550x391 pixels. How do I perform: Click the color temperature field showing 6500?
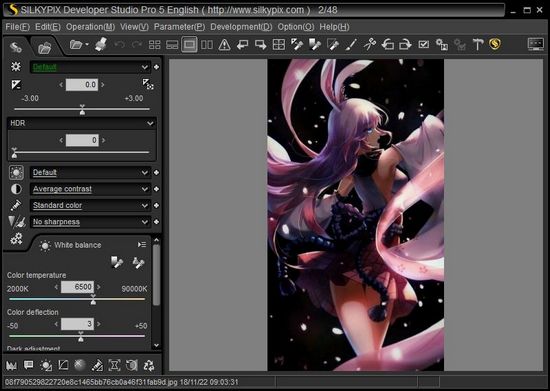pos(77,287)
